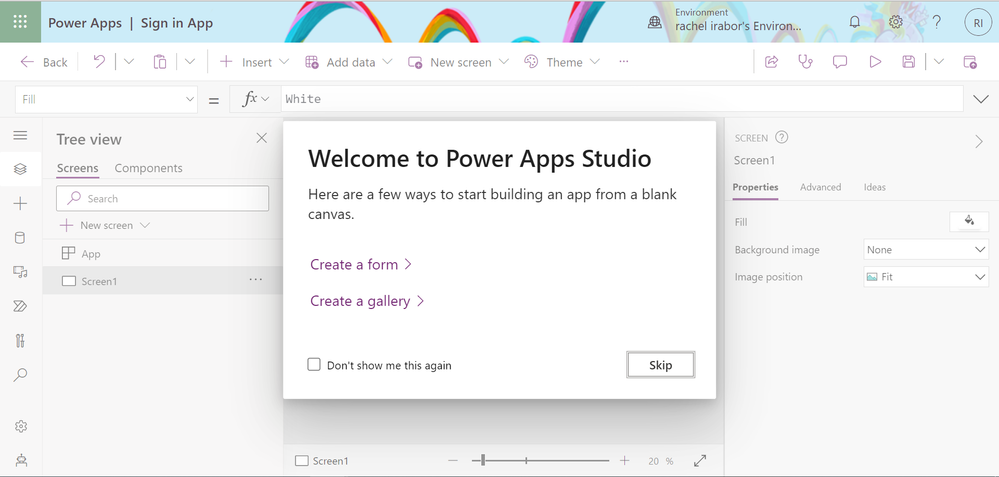Open the App checker stethoscope icon

(x=806, y=62)
